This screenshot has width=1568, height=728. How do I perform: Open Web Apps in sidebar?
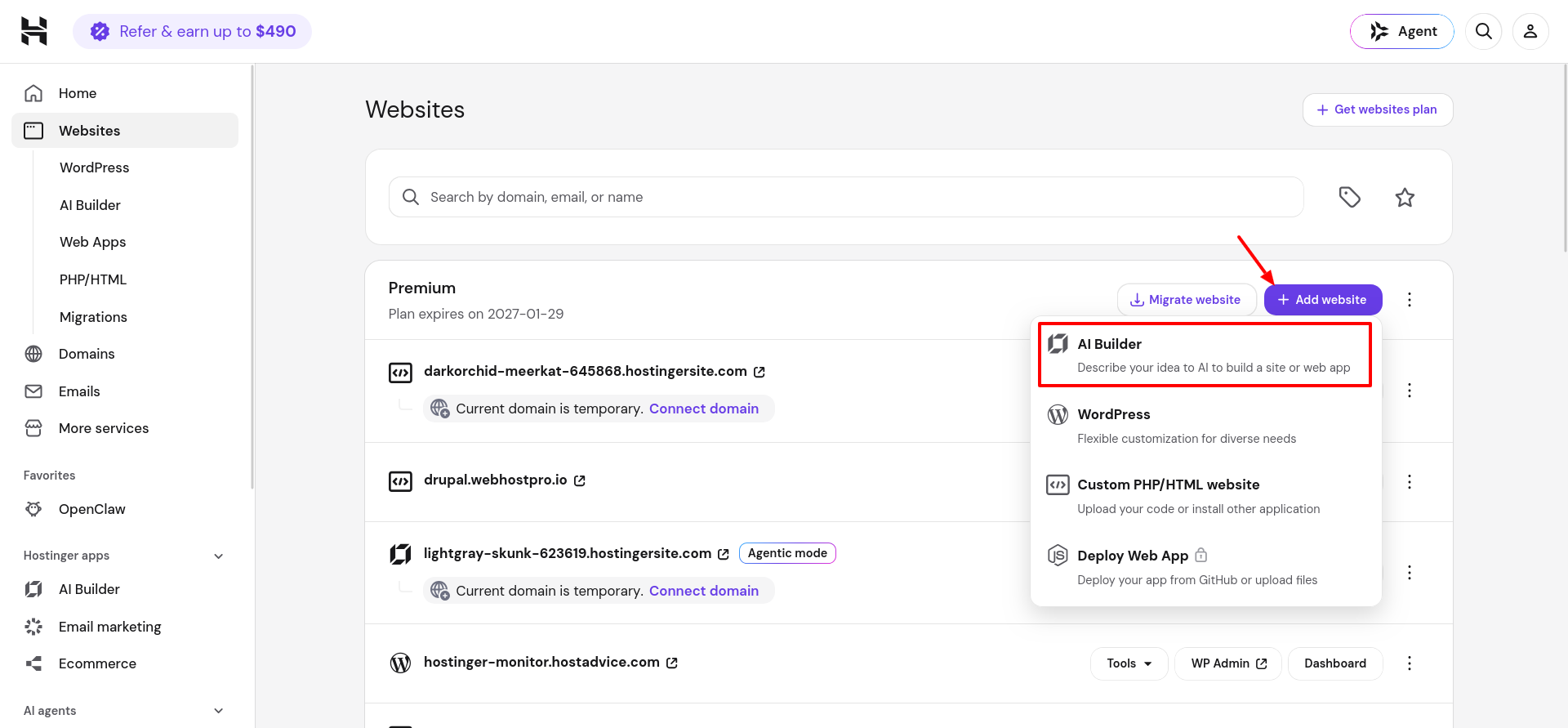93,242
